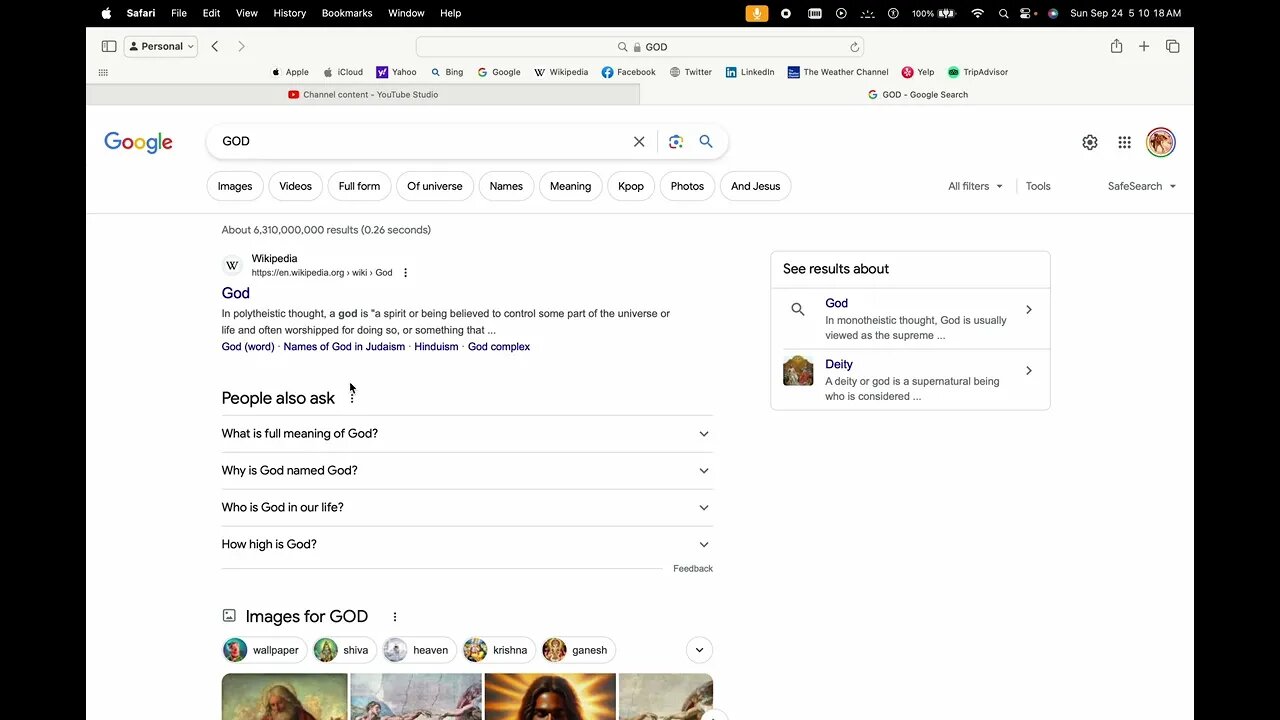Select the ganesh image chip

click(578, 650)
